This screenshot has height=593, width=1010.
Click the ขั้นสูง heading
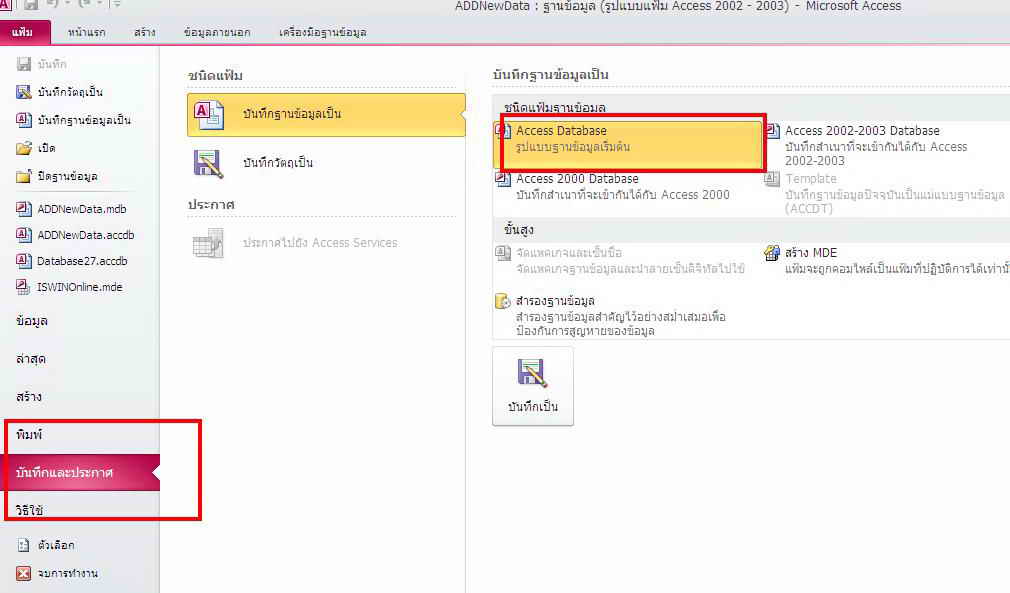click(x=519, y=229)
